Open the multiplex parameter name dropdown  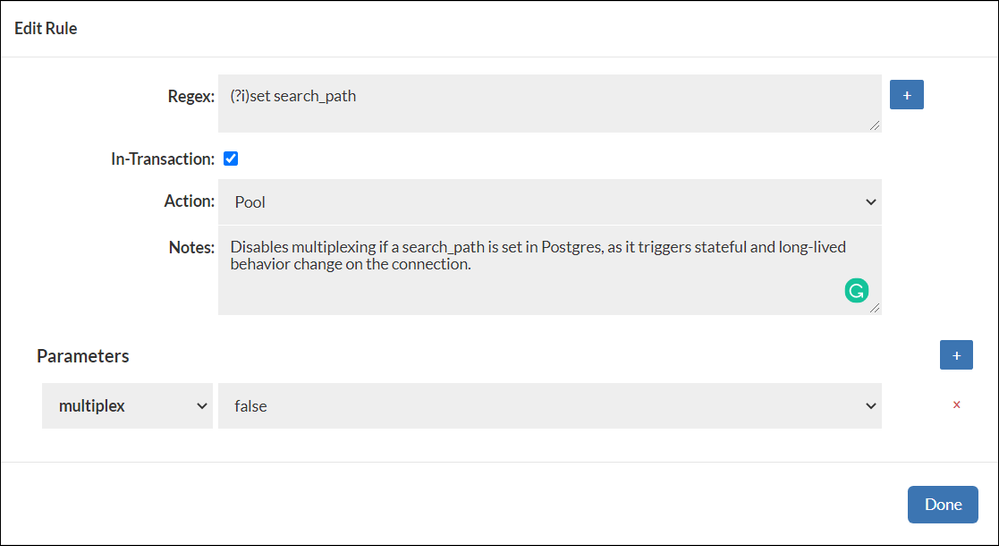click(x=127, y=406)
